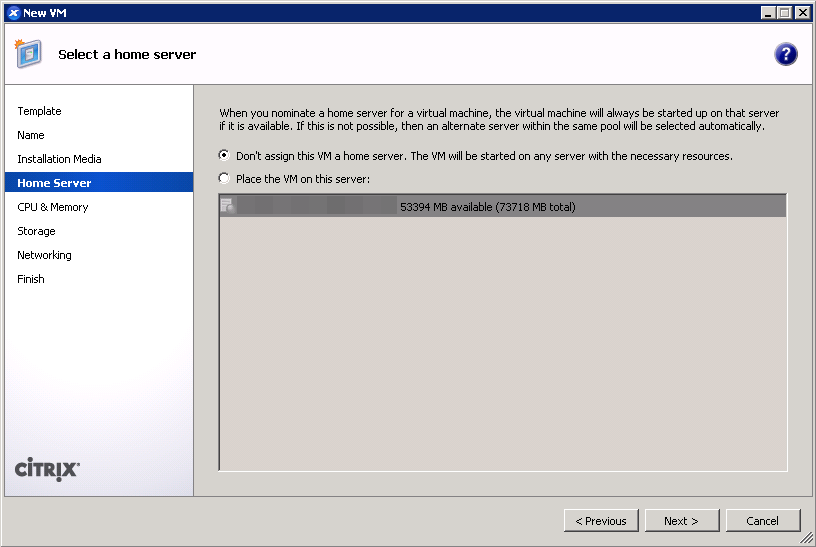Cancel the New VM wizard
This screenshot has width=816, height=547.
click(x=762, y=520)
